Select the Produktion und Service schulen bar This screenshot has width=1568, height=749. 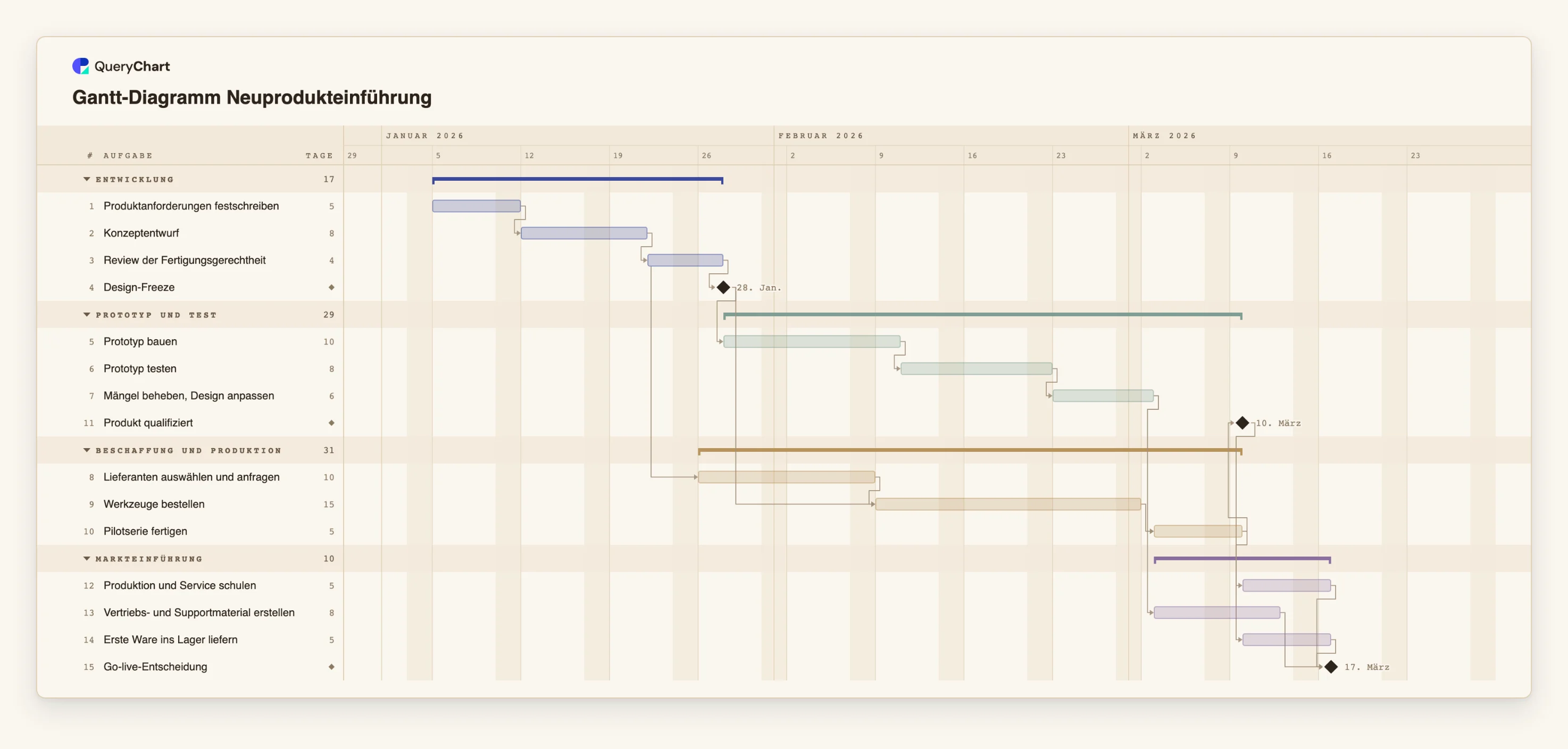tap(1287, 585)
